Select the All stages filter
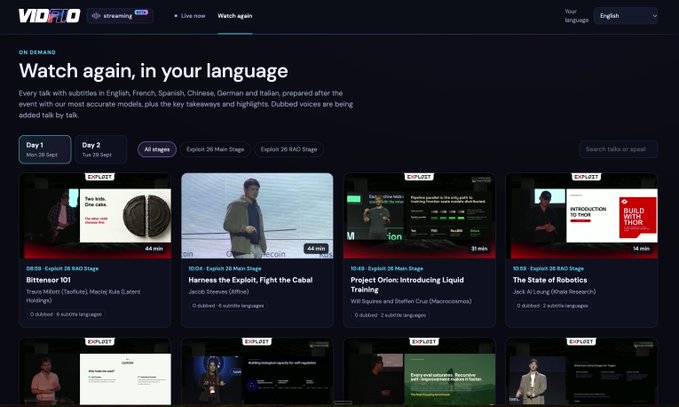The width and height of the screenshot is (679, 407). 157,149
